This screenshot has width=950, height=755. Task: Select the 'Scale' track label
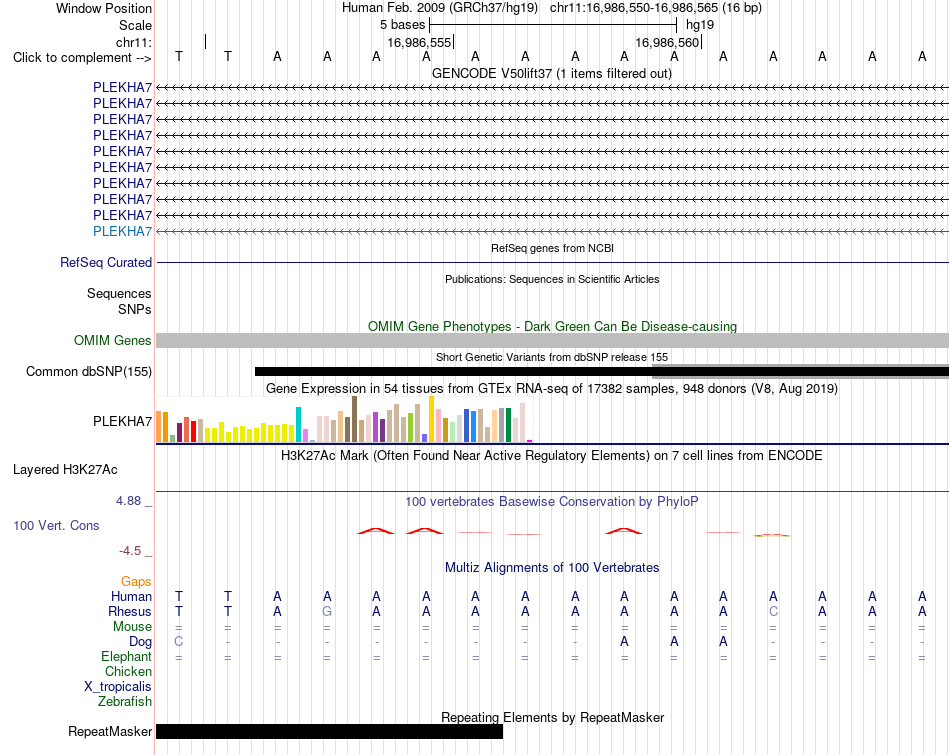point(135,25)
